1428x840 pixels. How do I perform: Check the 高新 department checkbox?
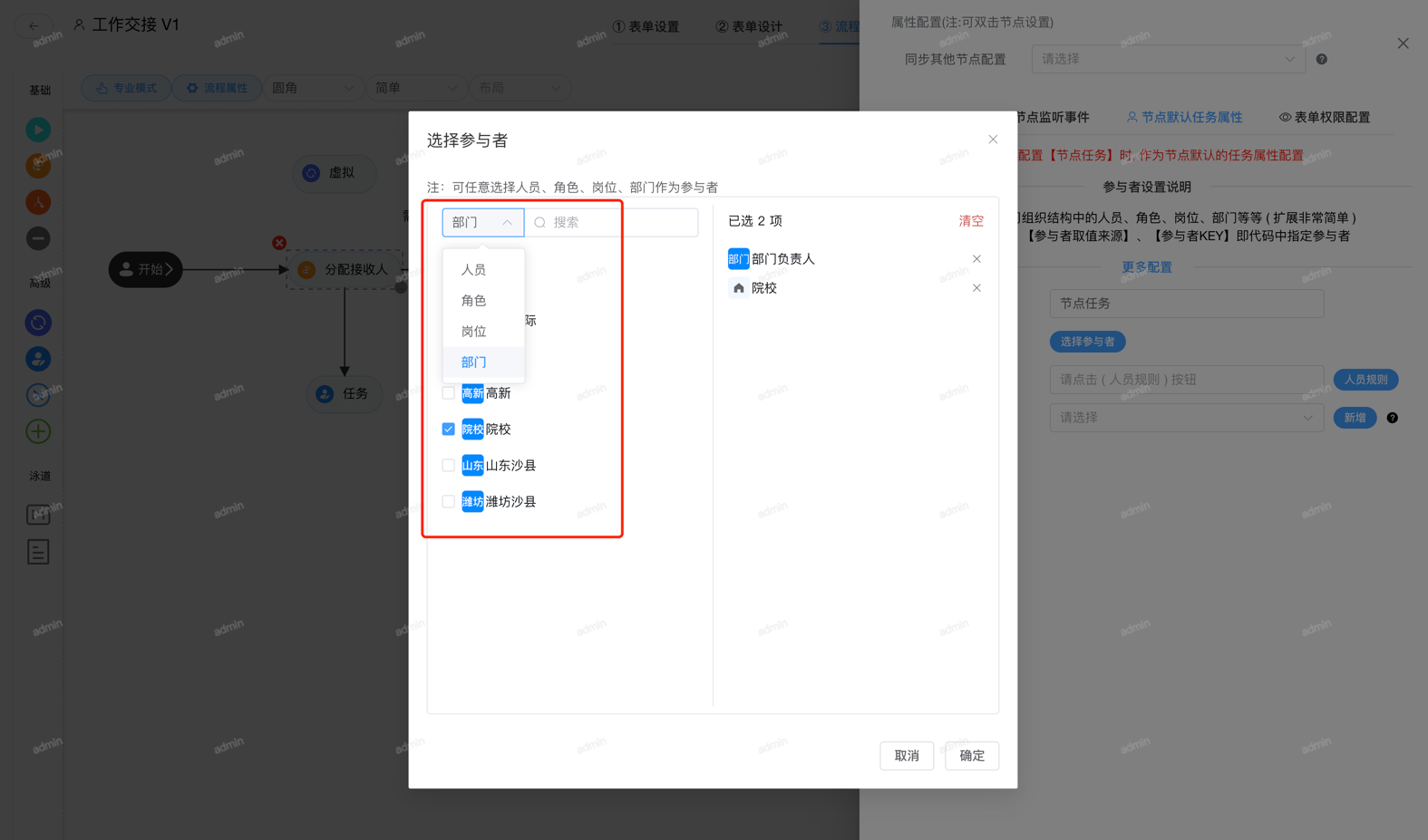coord(449,393)
